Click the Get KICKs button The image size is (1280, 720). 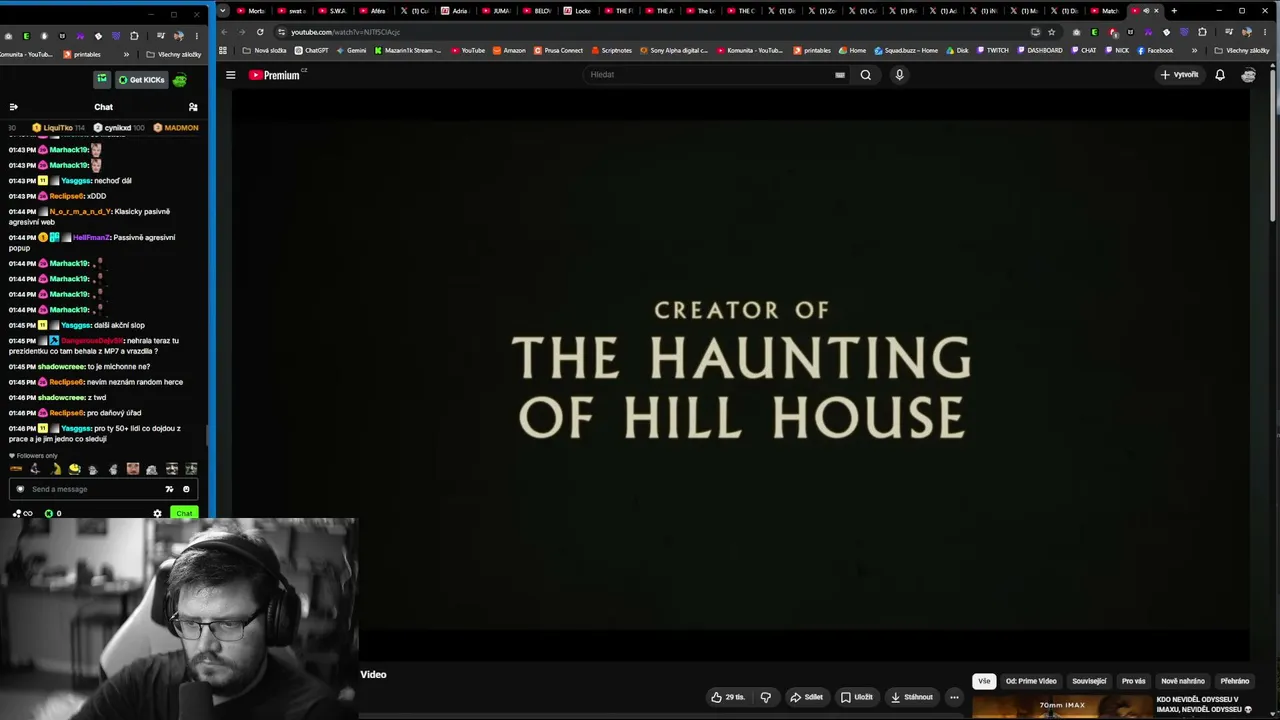[x=141, y=80]
